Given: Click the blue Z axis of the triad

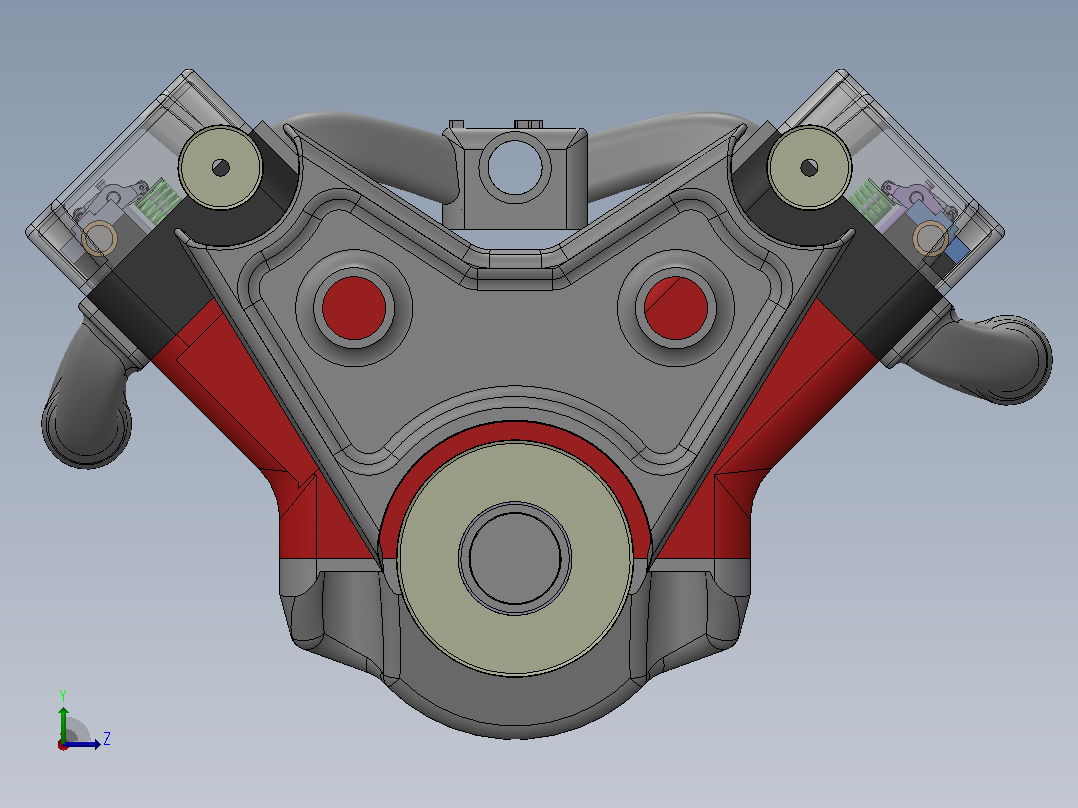Looking at the screenshot, I should click(82, 744).
